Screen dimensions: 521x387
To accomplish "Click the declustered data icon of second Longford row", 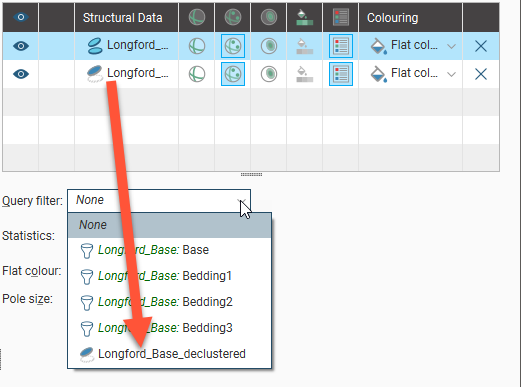I will [x=95, y=74].
